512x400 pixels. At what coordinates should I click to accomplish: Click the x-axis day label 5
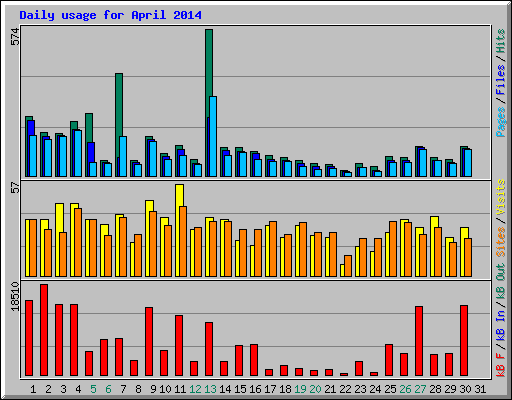pos(93,389)
